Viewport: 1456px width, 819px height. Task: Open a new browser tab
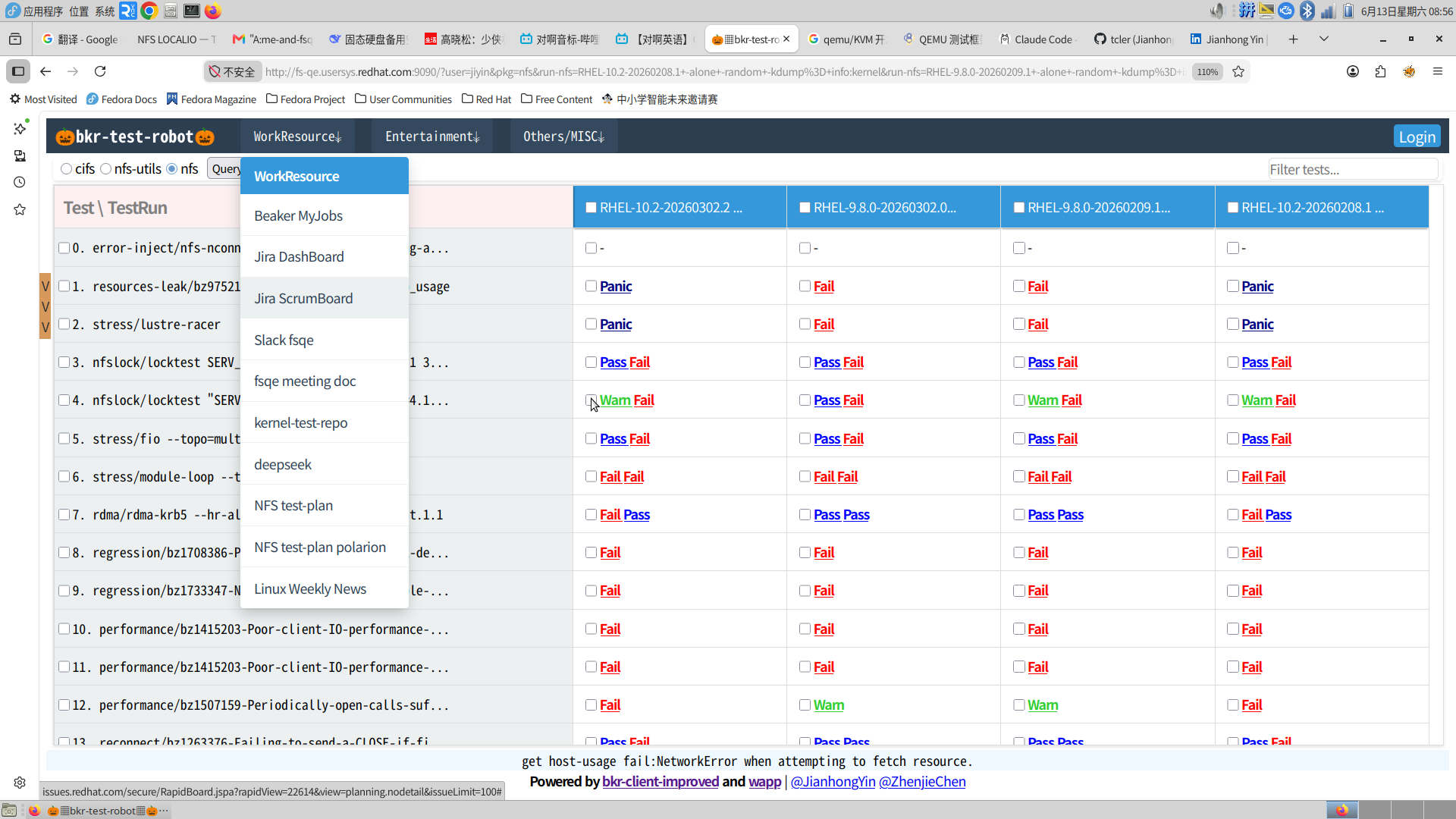click(1294, 39)
